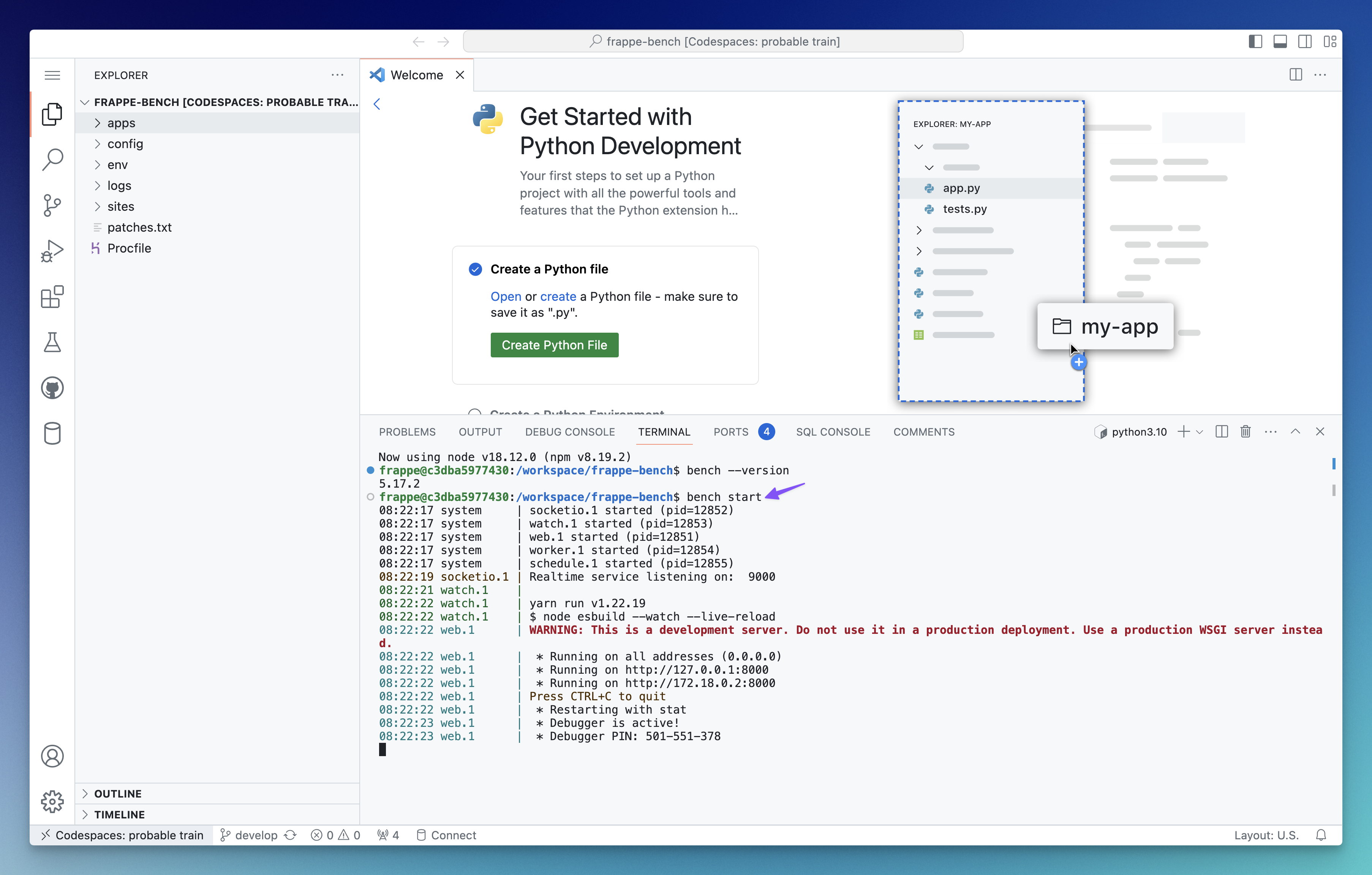Go back from the walkthrough page
Screen dimensions: 1372x875
377,104
